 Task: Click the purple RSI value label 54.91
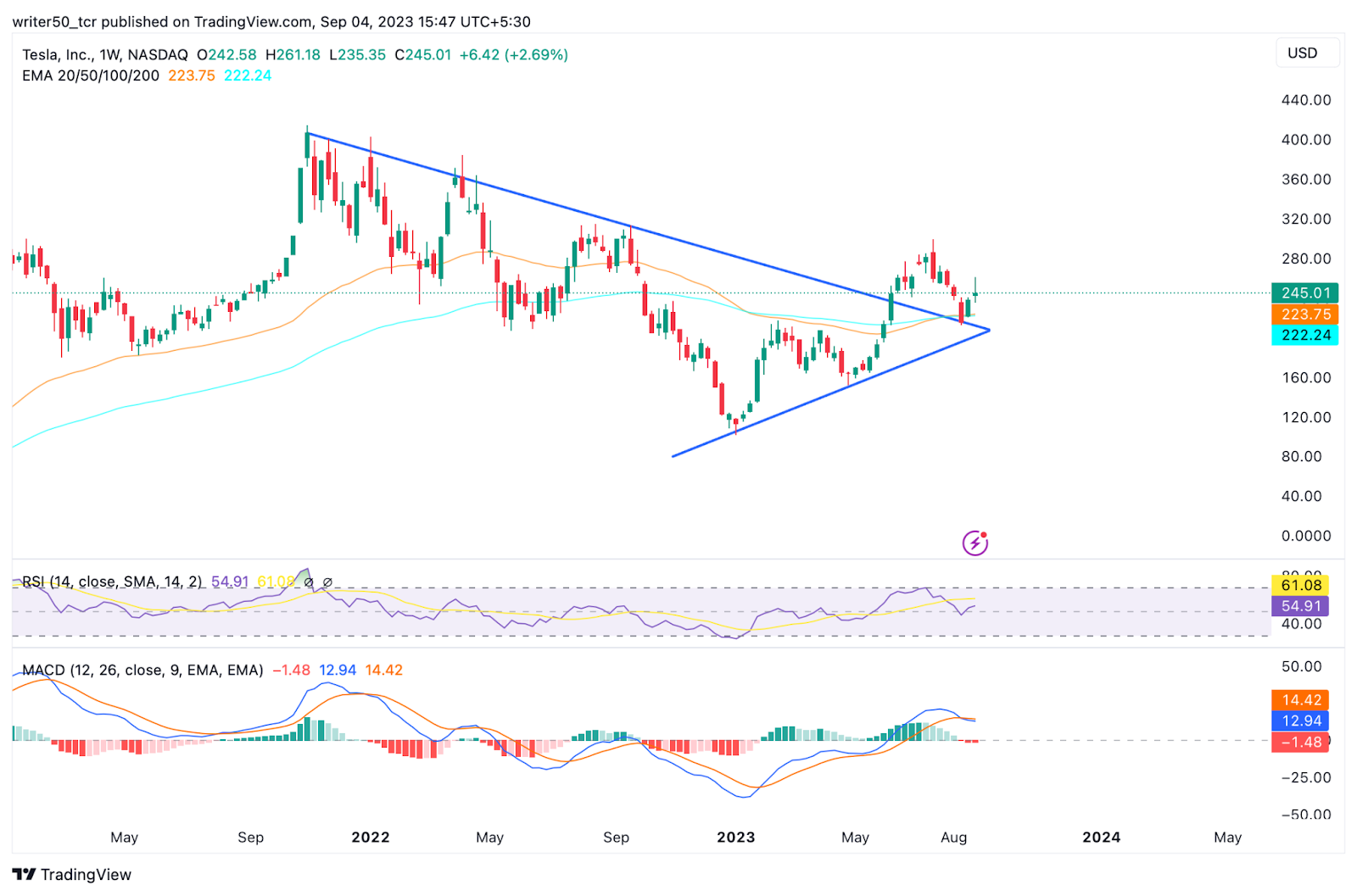tap(1300, 606)
